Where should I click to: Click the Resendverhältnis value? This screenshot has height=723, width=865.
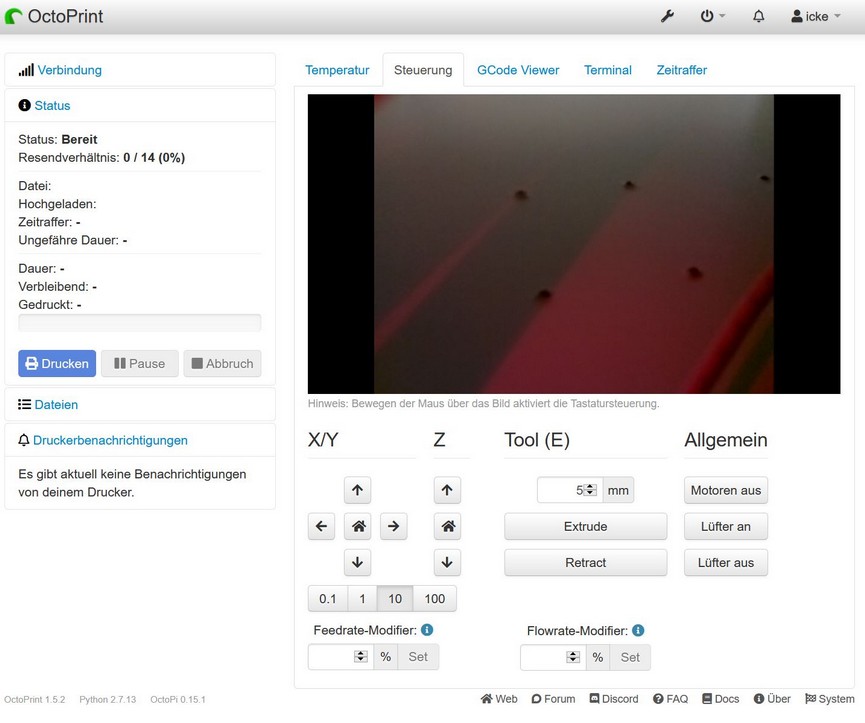coord(154,158)
